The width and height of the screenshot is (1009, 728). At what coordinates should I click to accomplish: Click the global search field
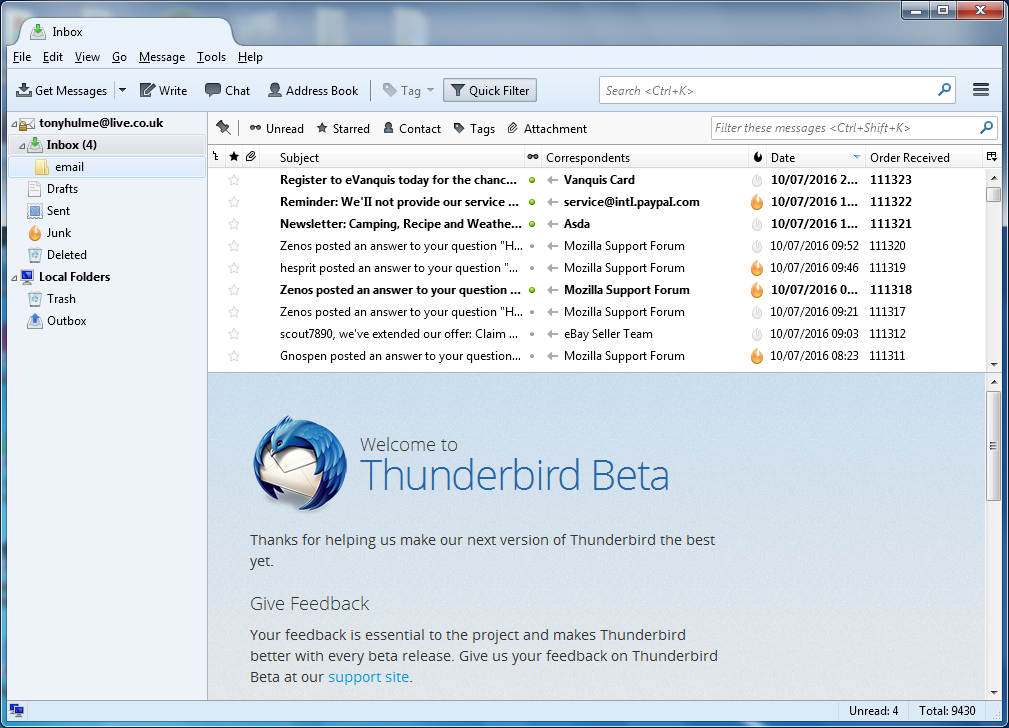768,90
